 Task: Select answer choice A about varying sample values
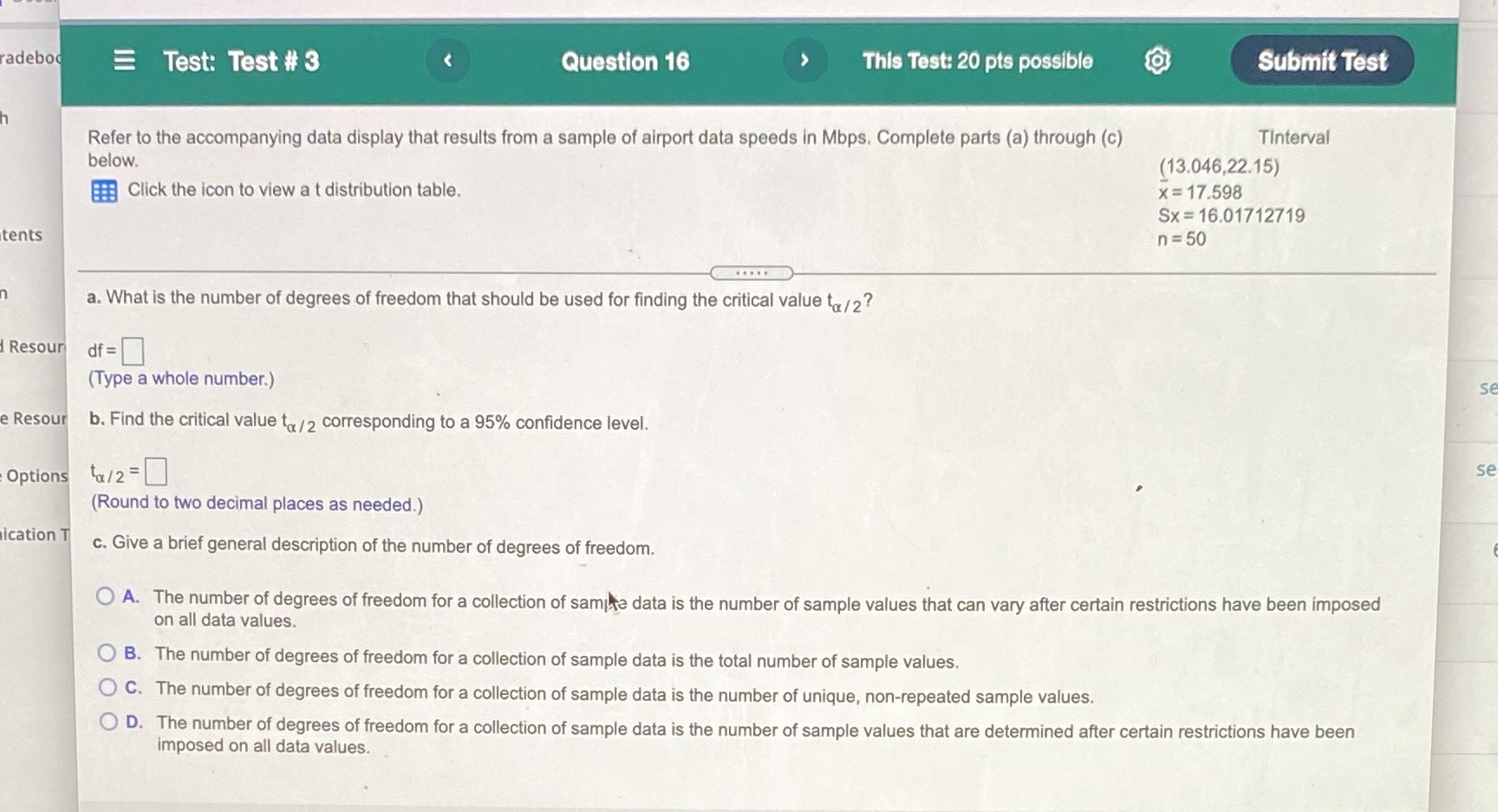click(106, 595)
